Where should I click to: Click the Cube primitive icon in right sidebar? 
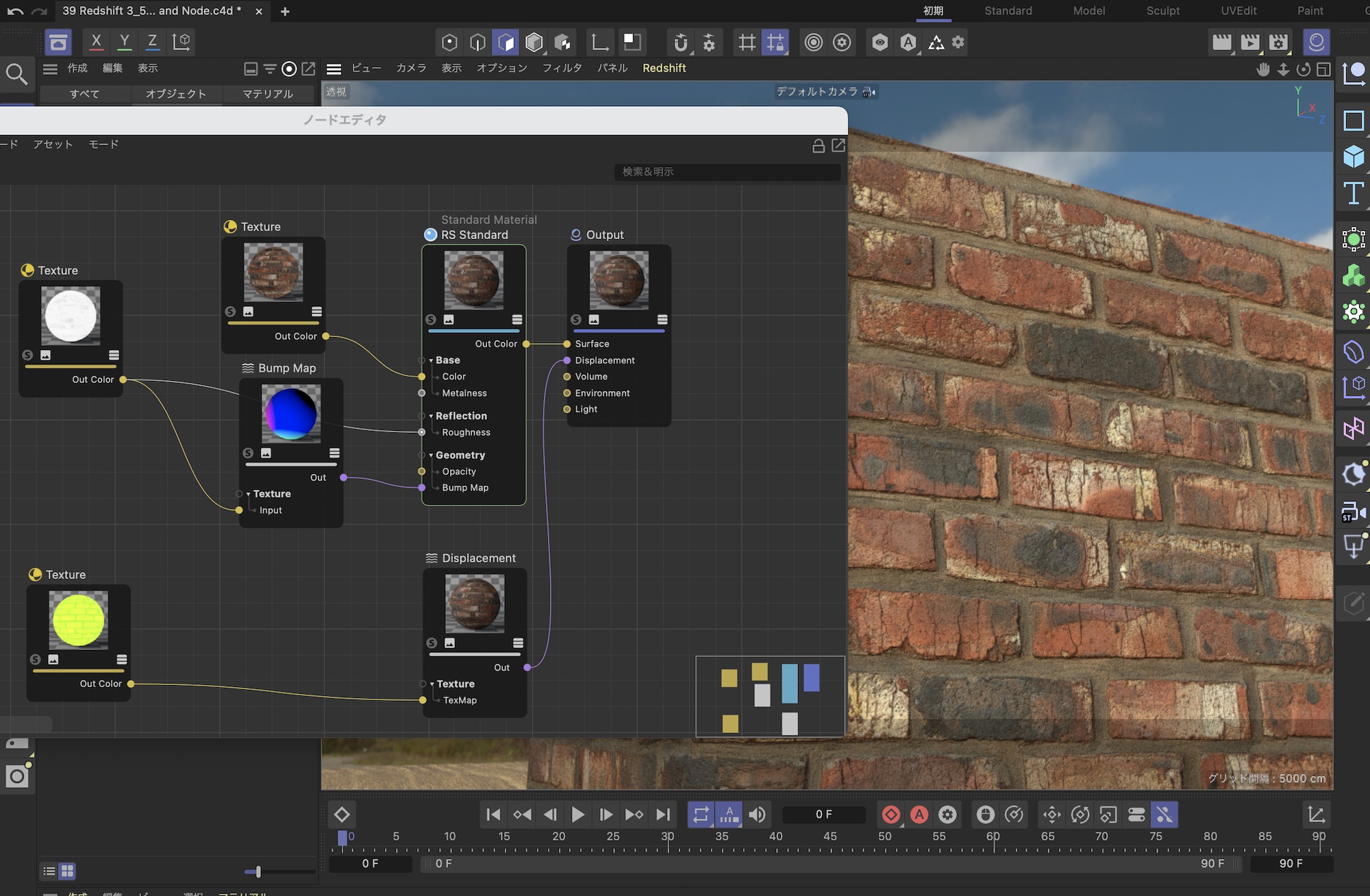1353,157
